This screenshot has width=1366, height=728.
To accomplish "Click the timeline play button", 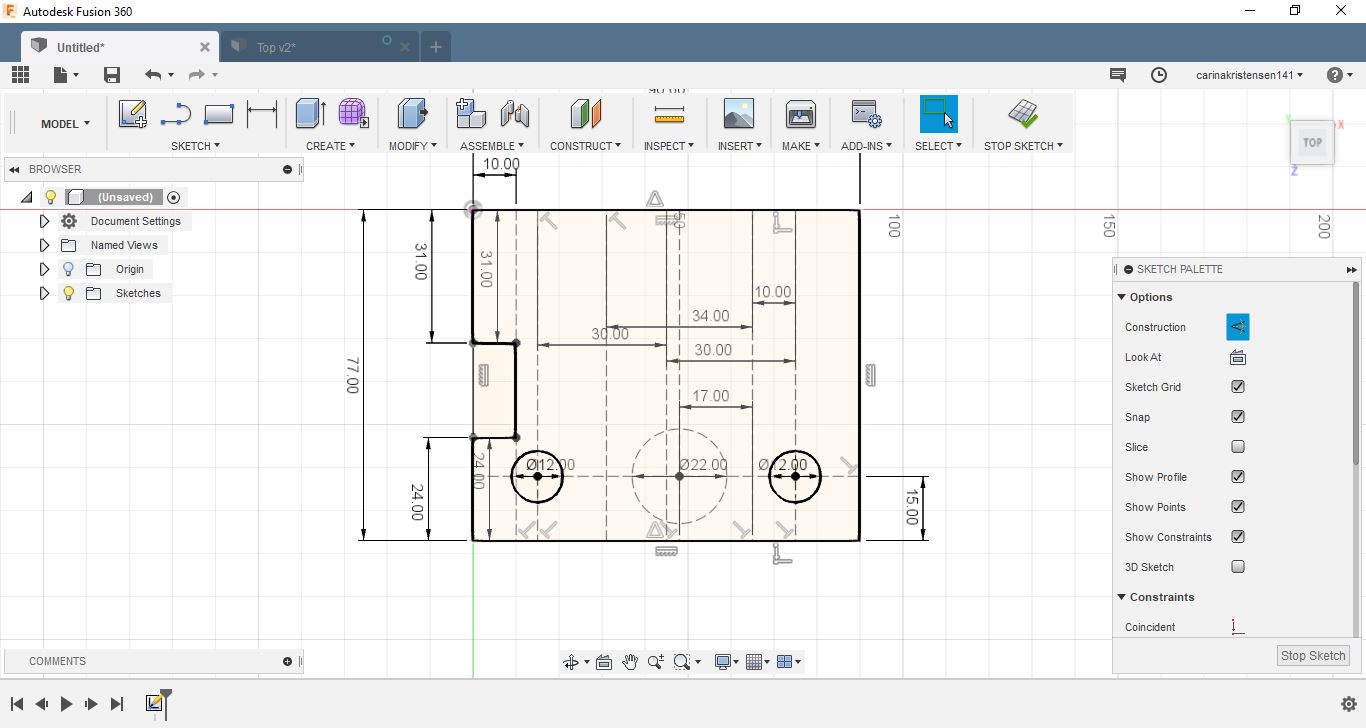I will pyautogui.click(x=66, y=704).
